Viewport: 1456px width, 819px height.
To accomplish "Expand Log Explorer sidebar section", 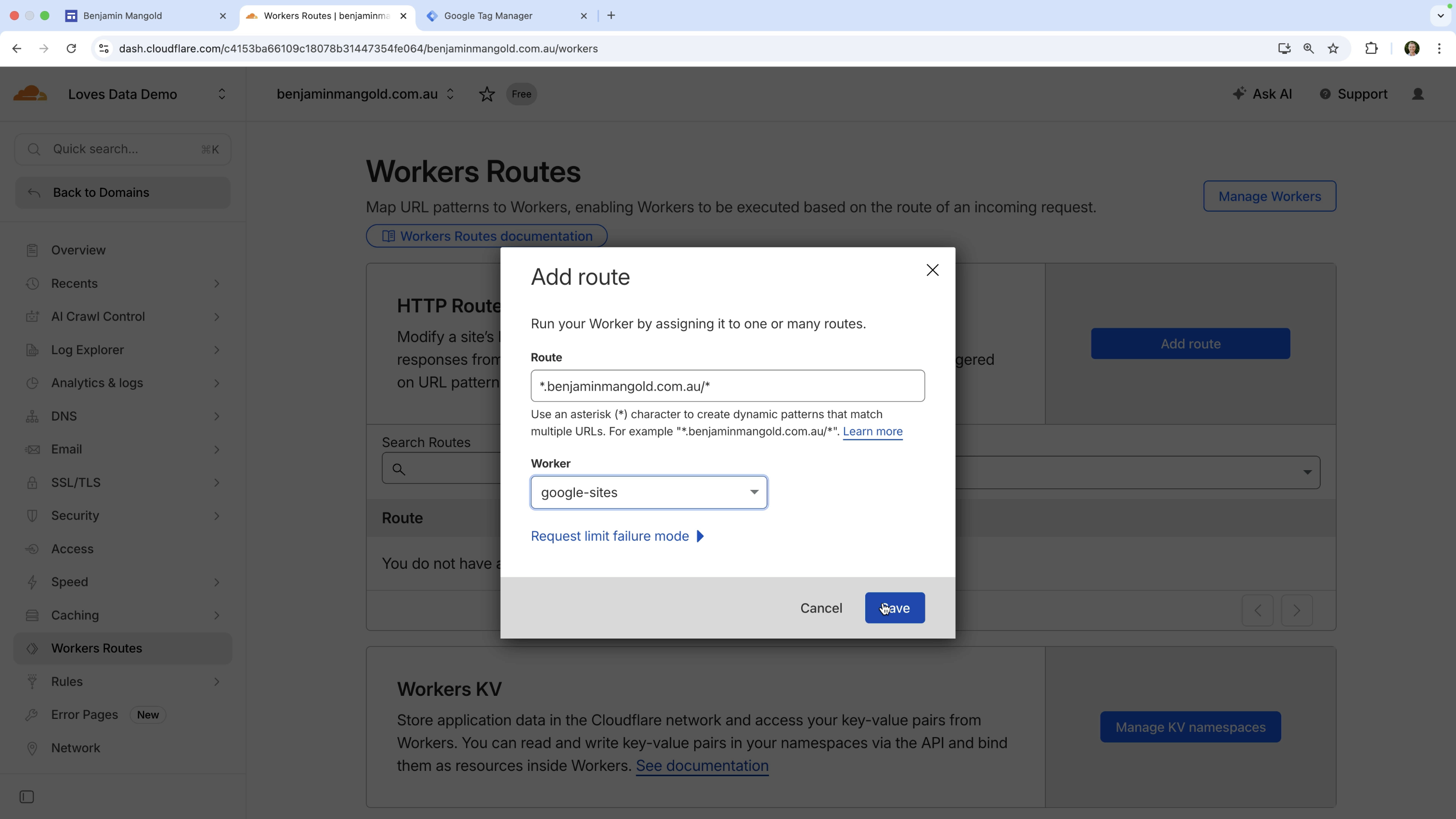I will click(217, 350).
